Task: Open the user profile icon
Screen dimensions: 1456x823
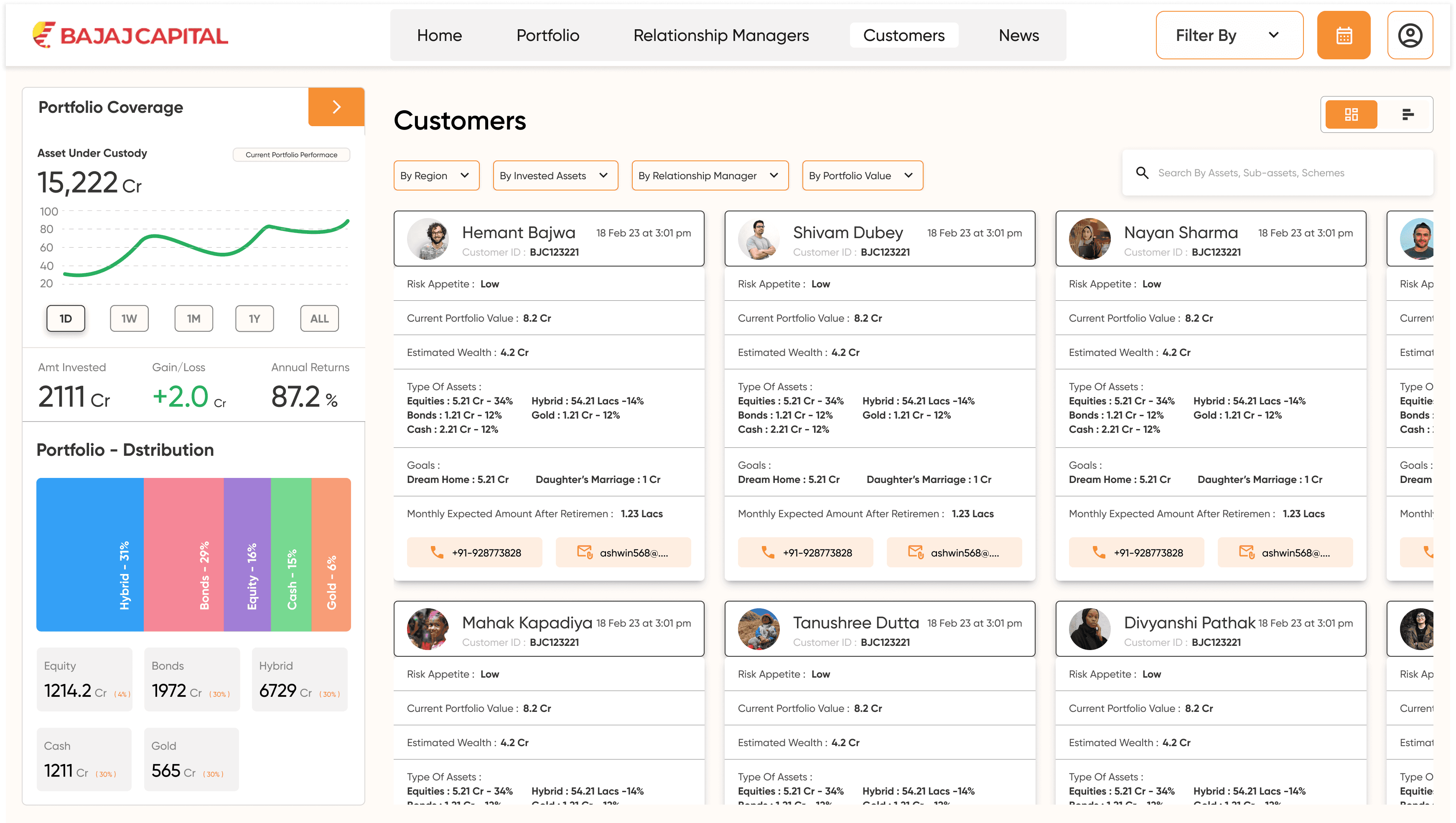Action: 1410,36
